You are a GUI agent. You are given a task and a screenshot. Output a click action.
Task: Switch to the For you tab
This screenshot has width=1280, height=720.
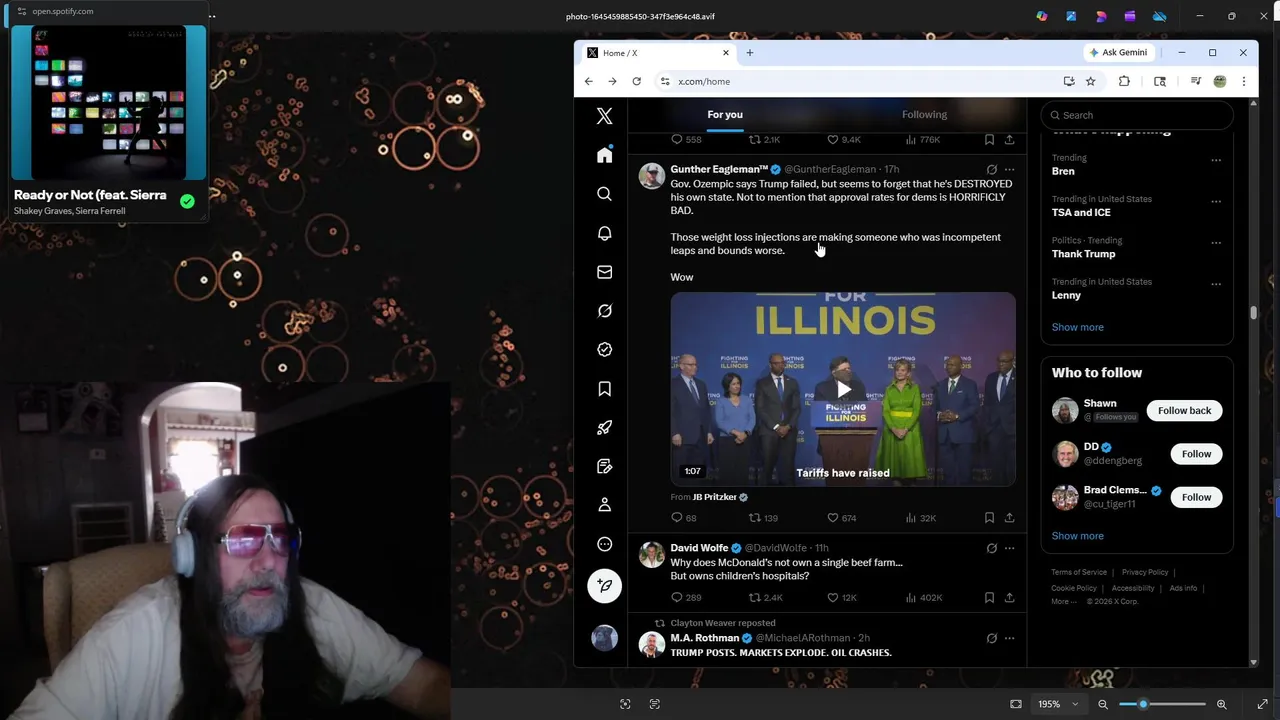click(x=725, y=114)
